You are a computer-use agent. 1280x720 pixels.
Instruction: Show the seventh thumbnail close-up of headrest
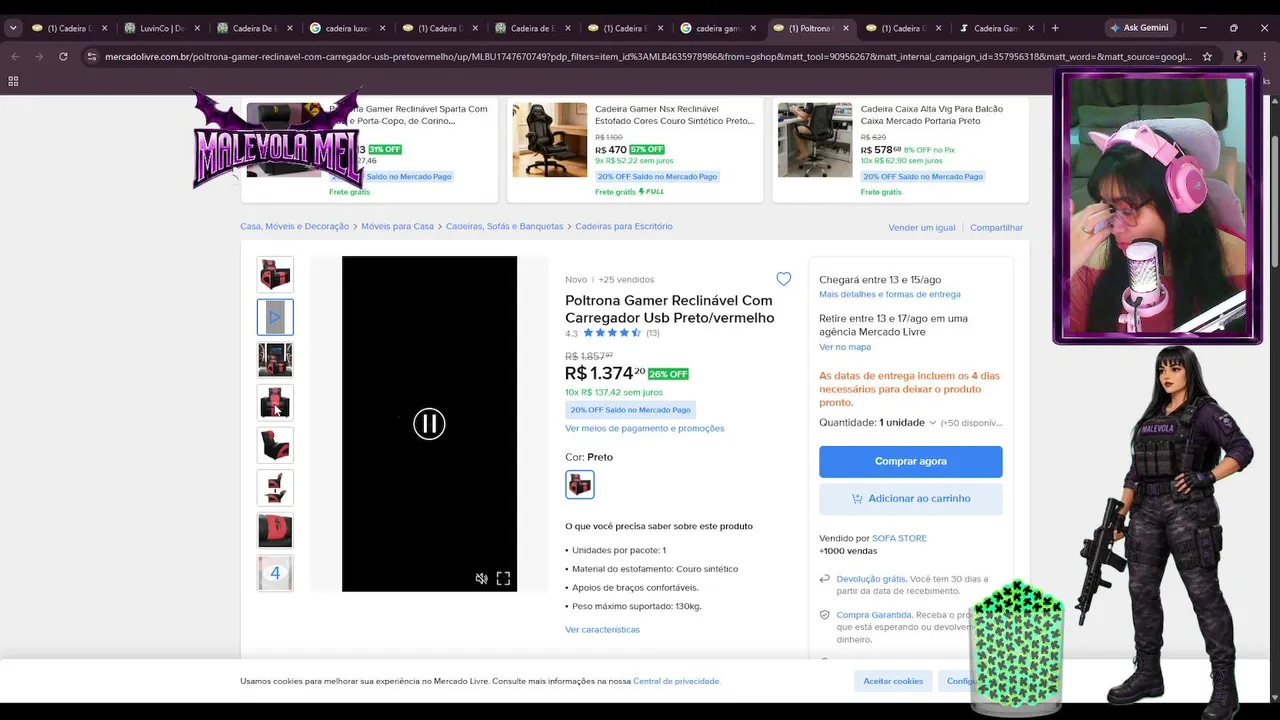click(275, 530)
